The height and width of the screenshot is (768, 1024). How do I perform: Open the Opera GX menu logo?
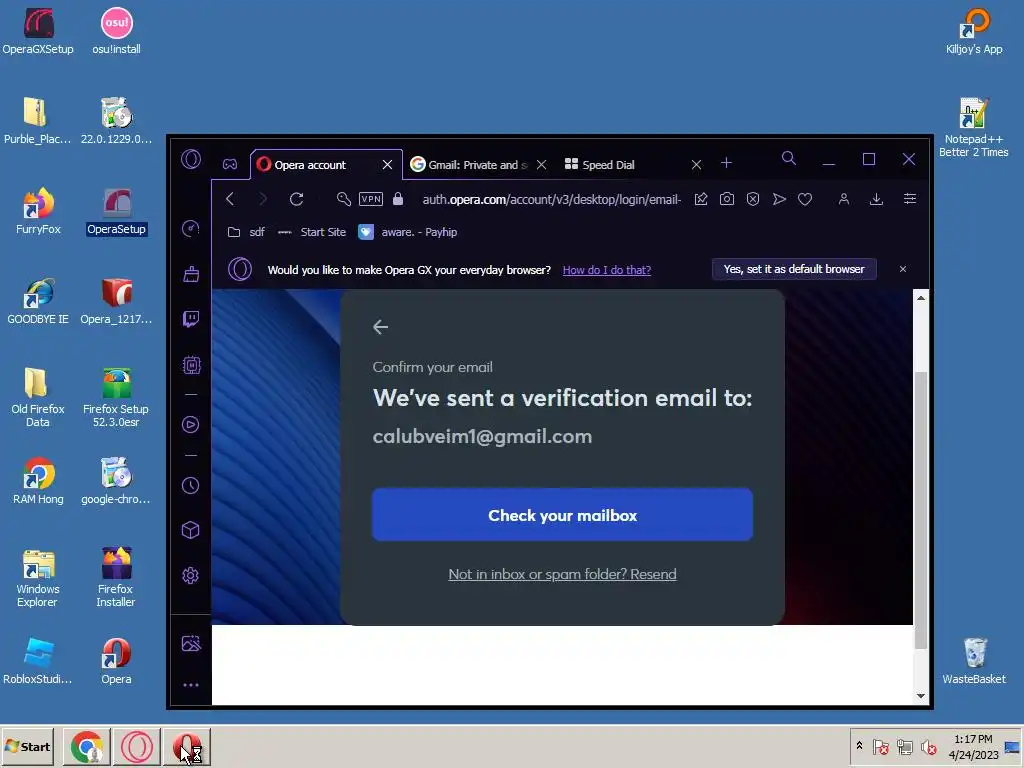(x=191, y=159)
